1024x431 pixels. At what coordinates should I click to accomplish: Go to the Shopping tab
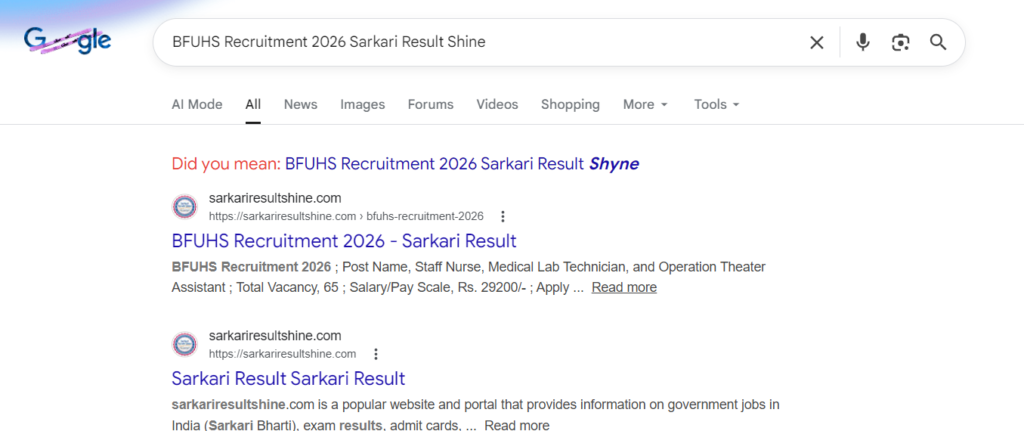pyautogui.click(x=570, y=104)
